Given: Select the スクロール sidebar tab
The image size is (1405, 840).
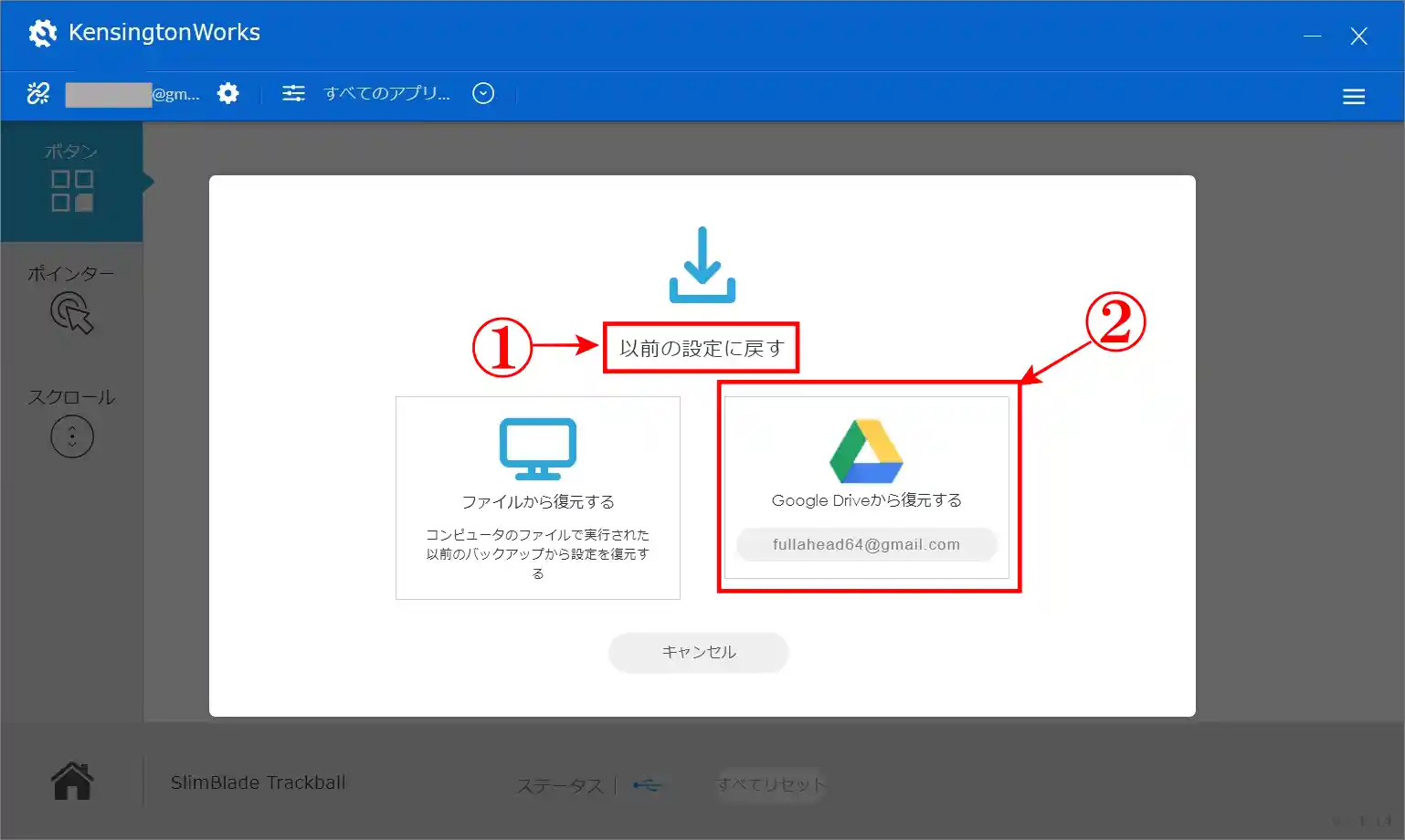Looking at the screenshot, I should click(71, 423).
